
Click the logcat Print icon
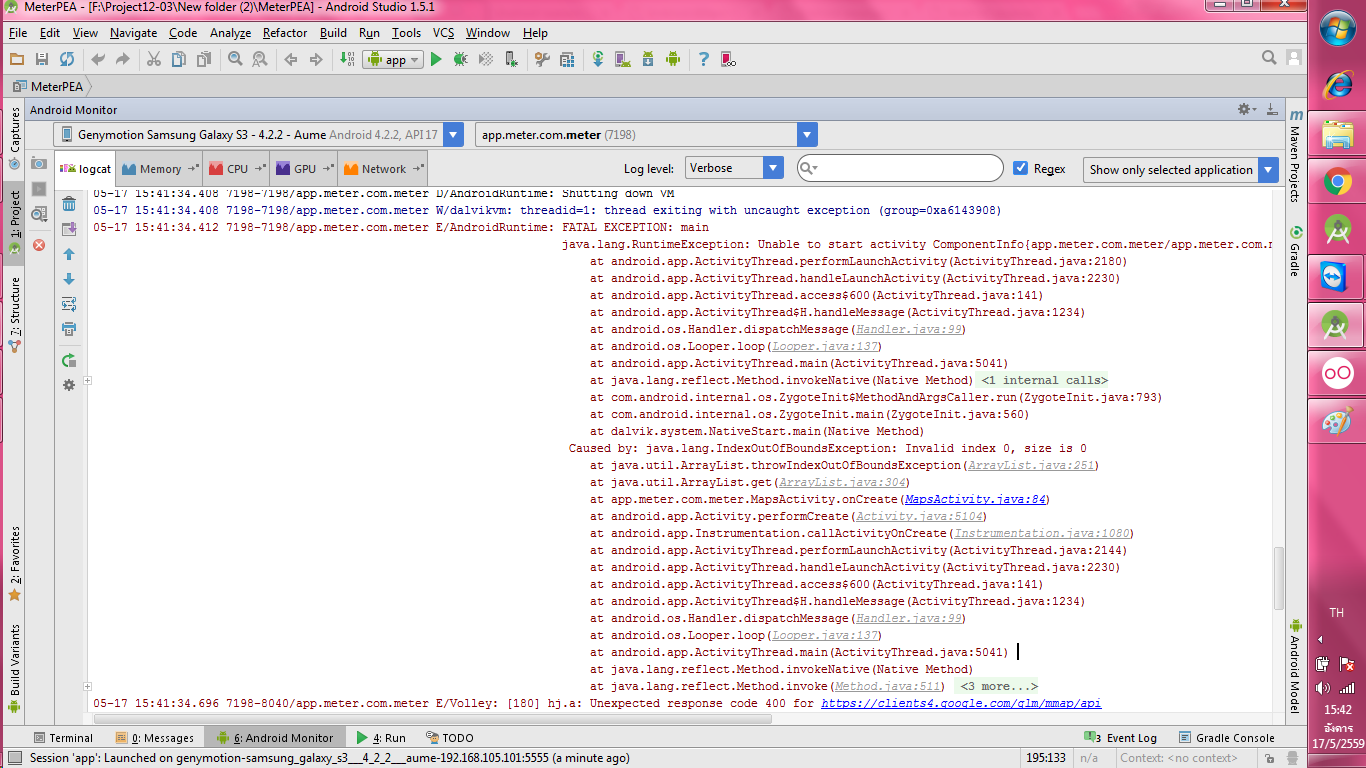pos(69,329)
